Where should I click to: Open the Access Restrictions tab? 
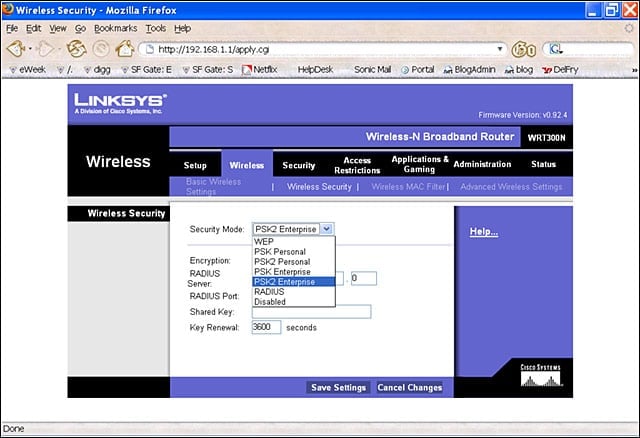(357, 165)
